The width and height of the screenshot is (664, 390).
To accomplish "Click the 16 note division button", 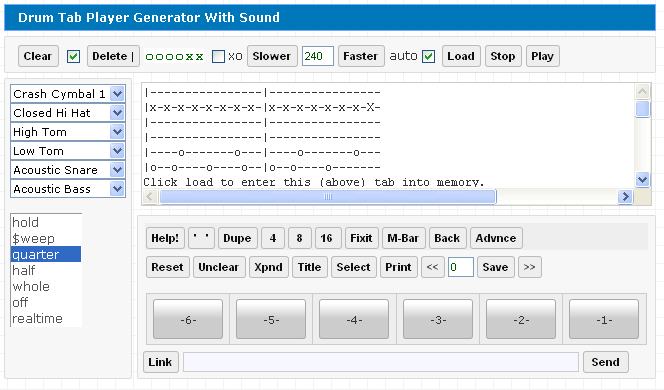I will tap(326, 238).
